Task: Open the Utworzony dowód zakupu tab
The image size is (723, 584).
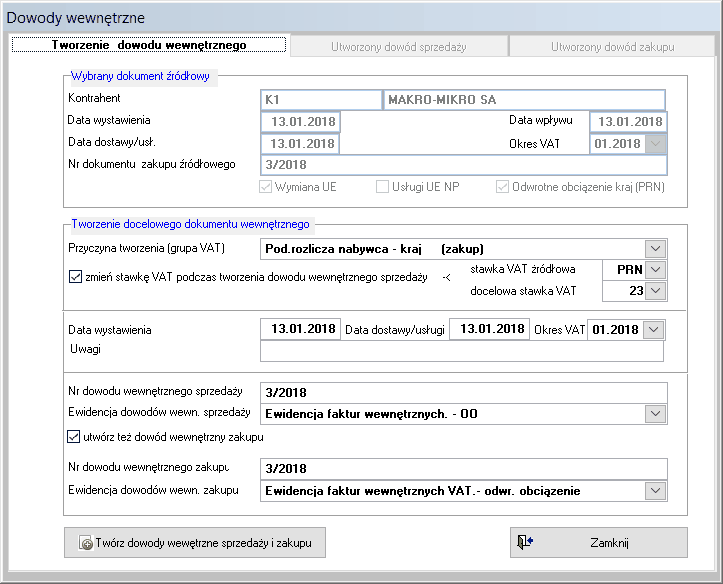Action: [612, 47]
